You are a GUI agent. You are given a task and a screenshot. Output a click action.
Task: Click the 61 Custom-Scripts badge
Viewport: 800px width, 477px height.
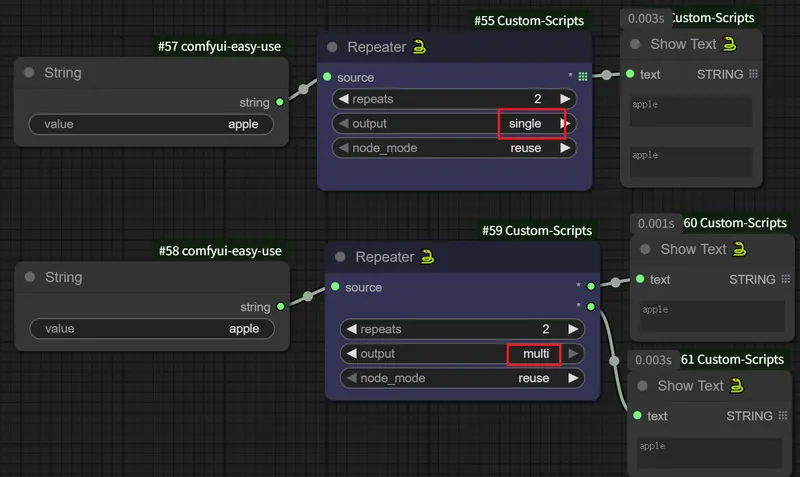(x=733, y=360)
